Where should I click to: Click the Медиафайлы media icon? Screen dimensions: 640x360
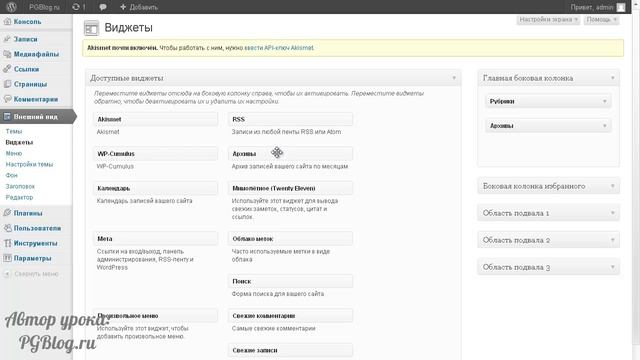coord(7,54)
